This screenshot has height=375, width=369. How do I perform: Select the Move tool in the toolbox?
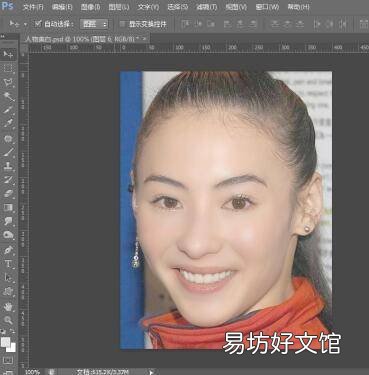(8, 54)
